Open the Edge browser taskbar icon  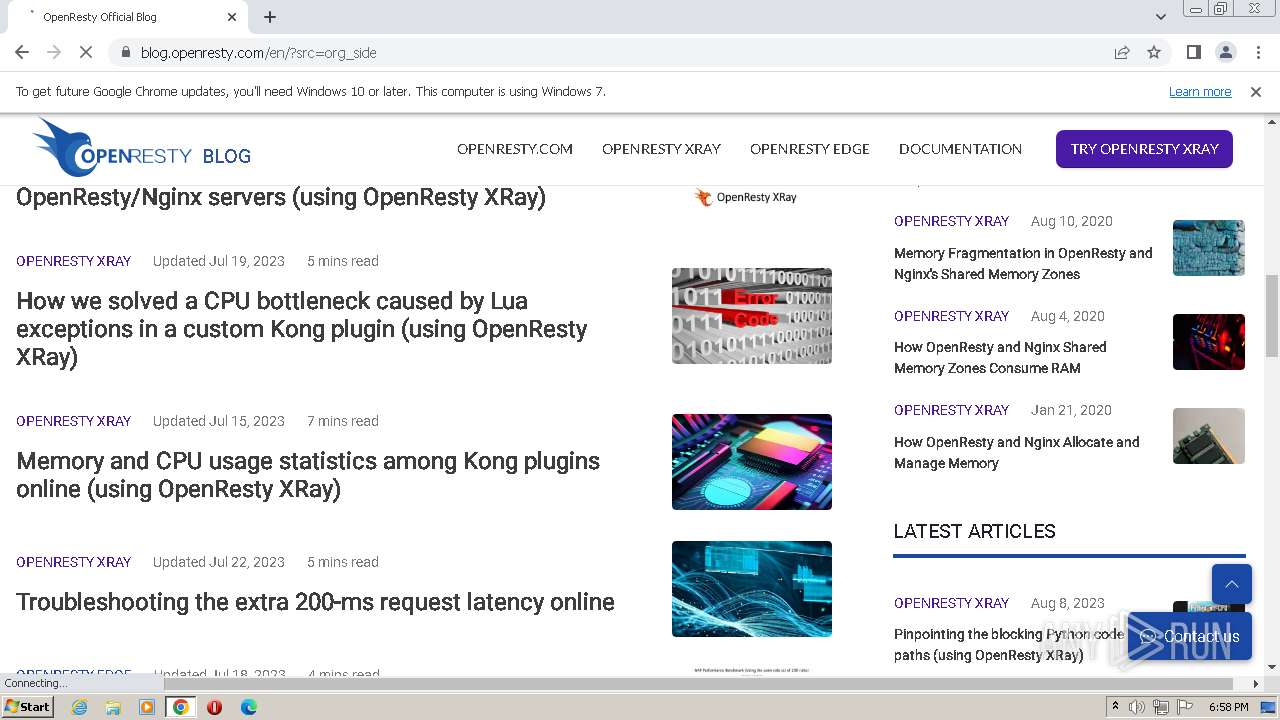coord(248,707)
